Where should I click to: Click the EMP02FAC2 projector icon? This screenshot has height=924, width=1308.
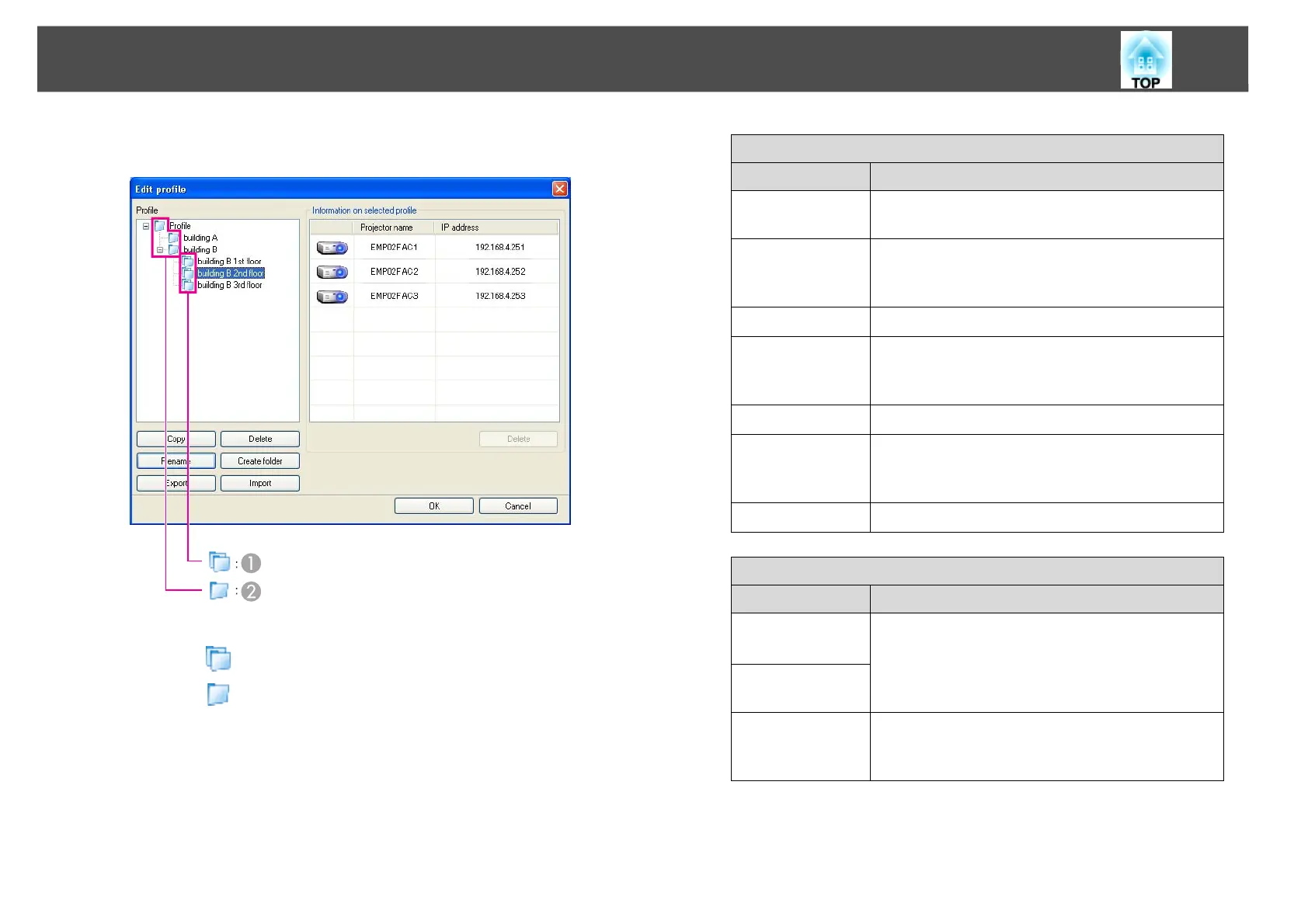pyautogui.click(x=332, y=272)
